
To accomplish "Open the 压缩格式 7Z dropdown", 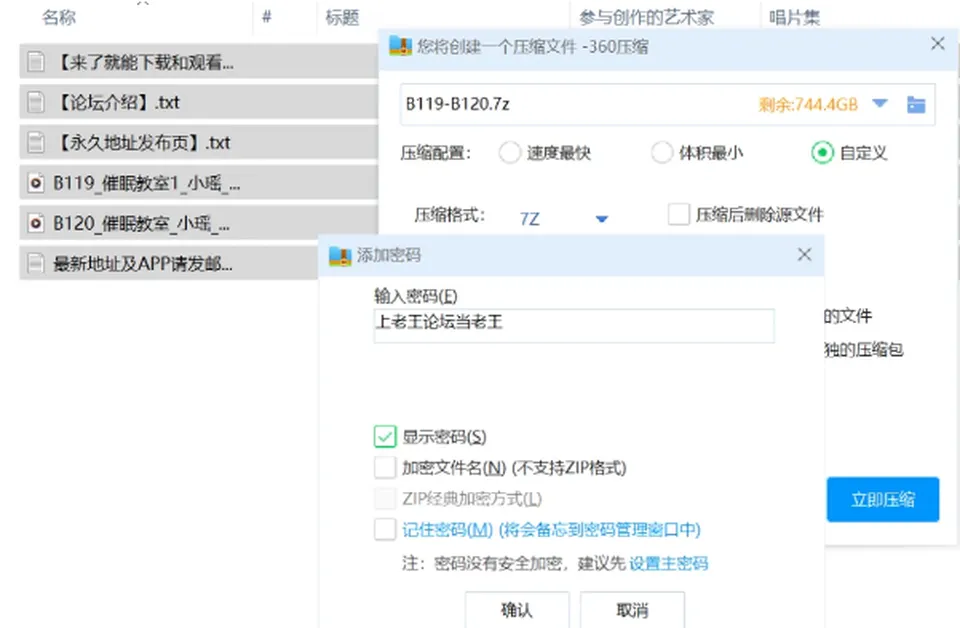I will [601, 219].
